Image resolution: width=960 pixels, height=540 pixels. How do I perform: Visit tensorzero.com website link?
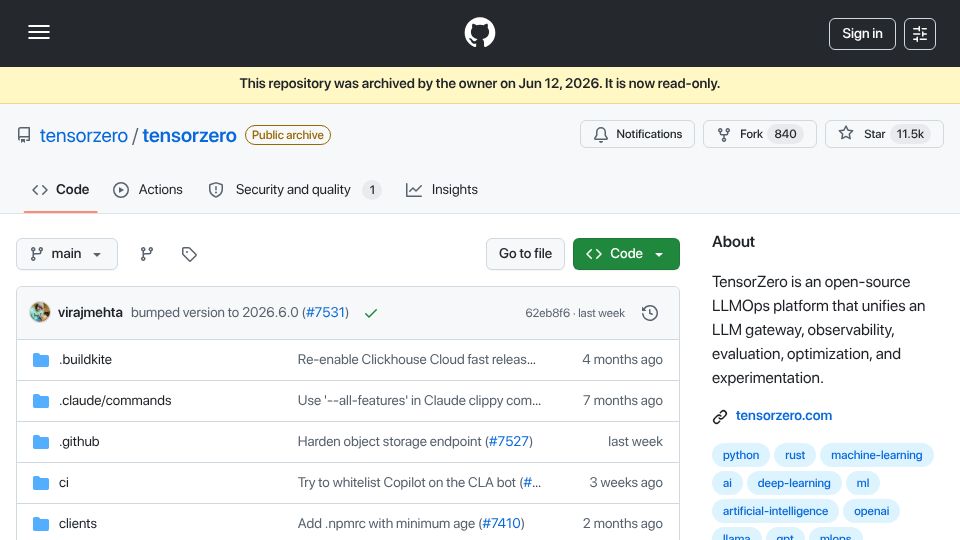pyautogui.click(x=784, y=416)
